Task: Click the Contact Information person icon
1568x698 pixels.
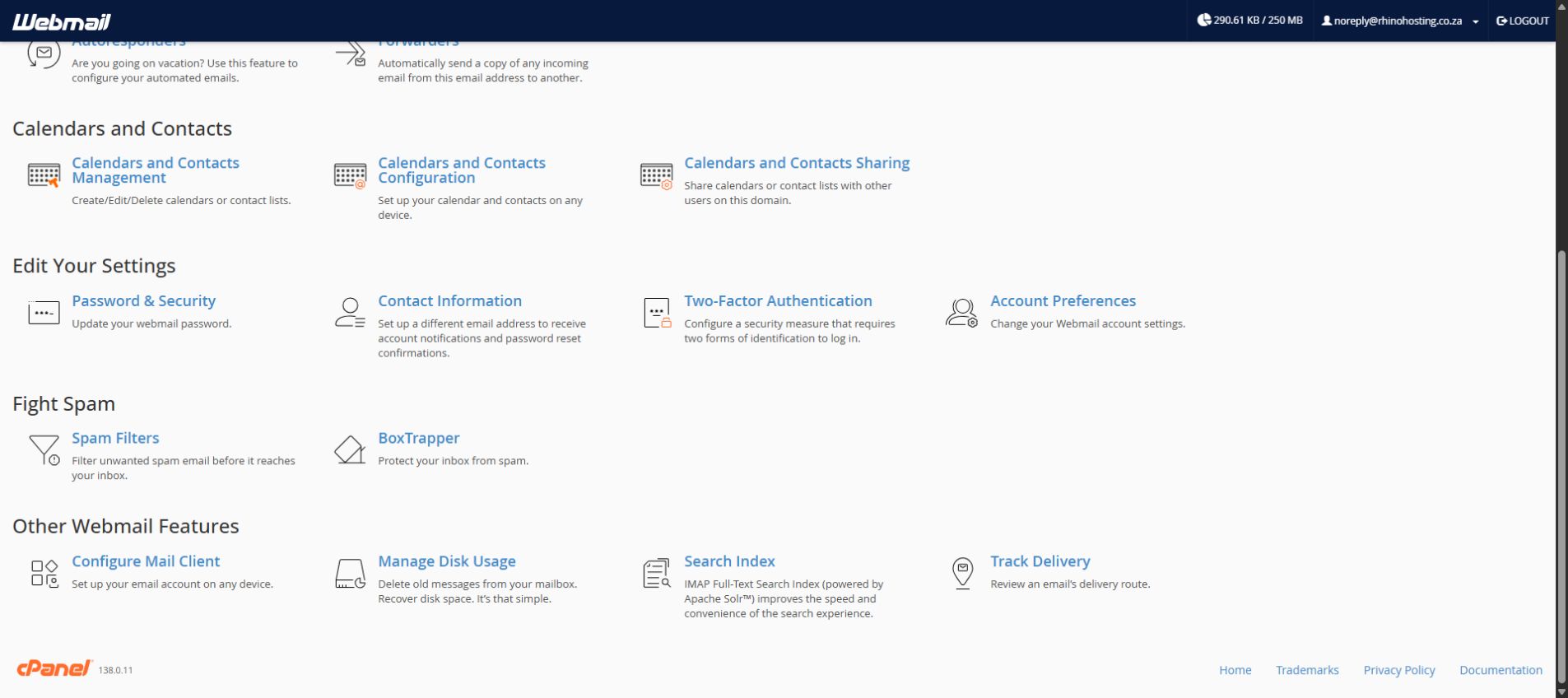Action: coord(350,313)
